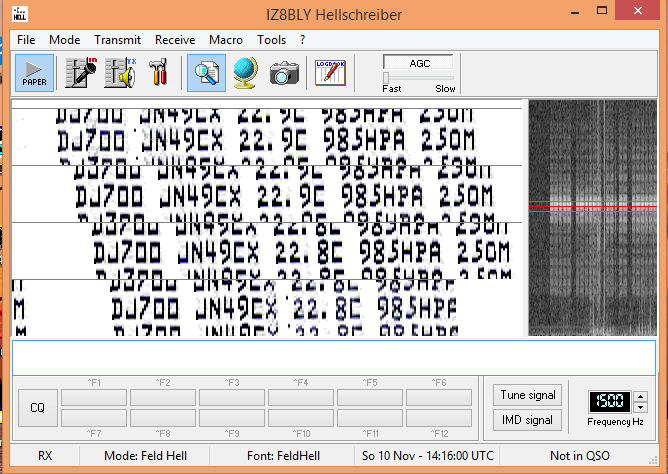Click the CQ button
Image resolution: width=668 pixels, height=474 pixels.
click(38, 408)
